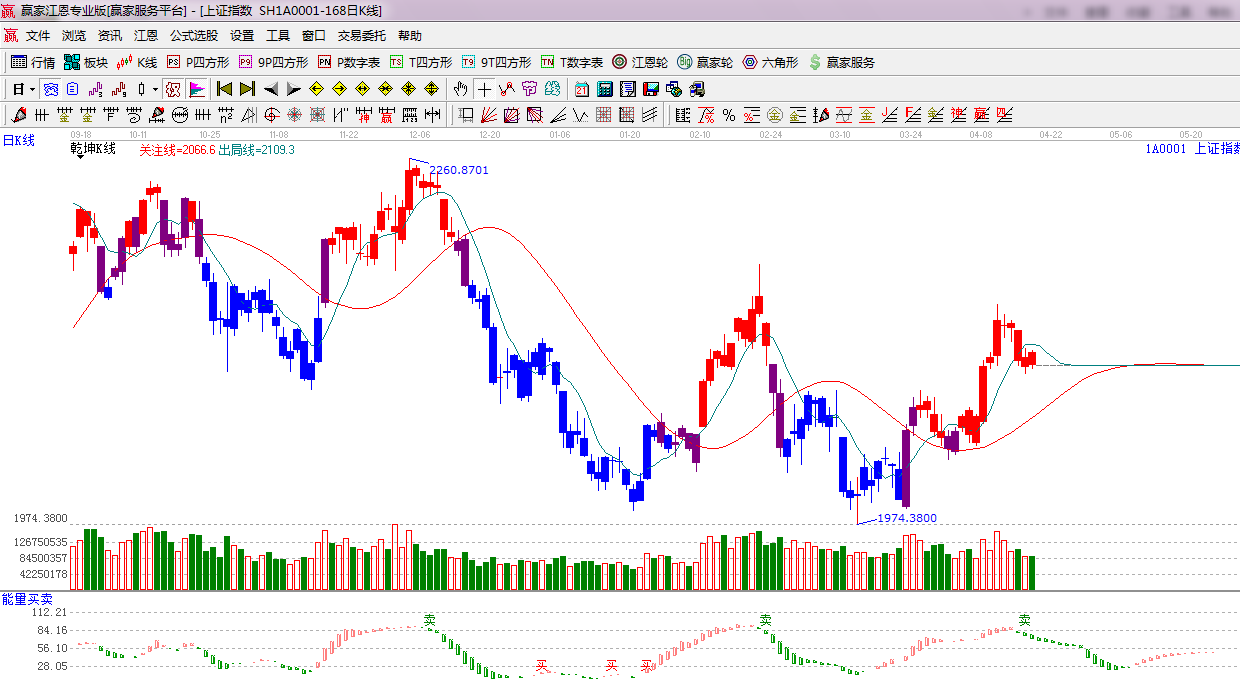Viewport: 1240px width, 681px height.
Task: Click the 1974.3800 low price marker
Action: click(x=906, y=518)
